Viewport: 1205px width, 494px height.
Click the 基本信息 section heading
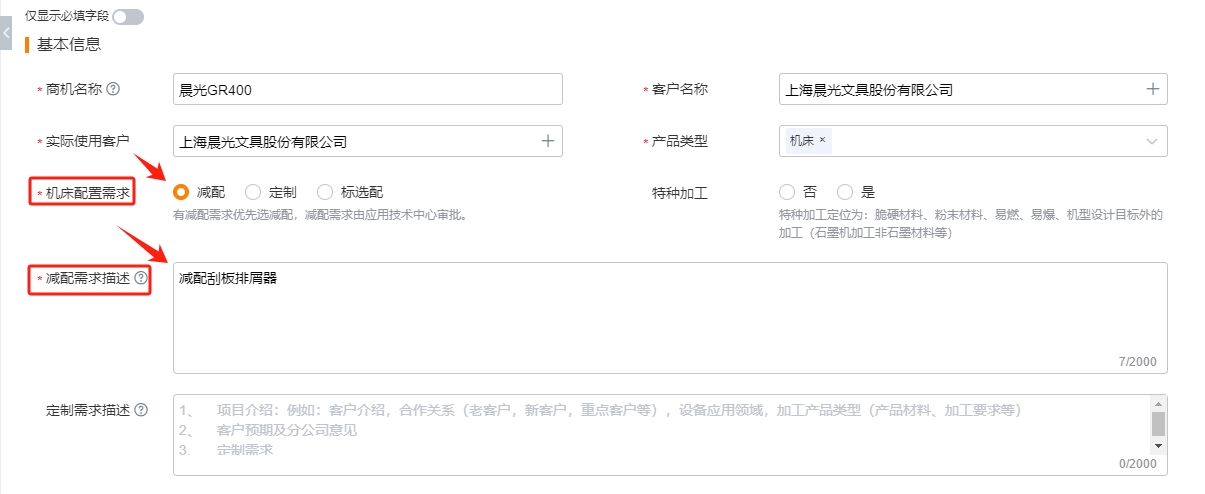tap(69, 44)
